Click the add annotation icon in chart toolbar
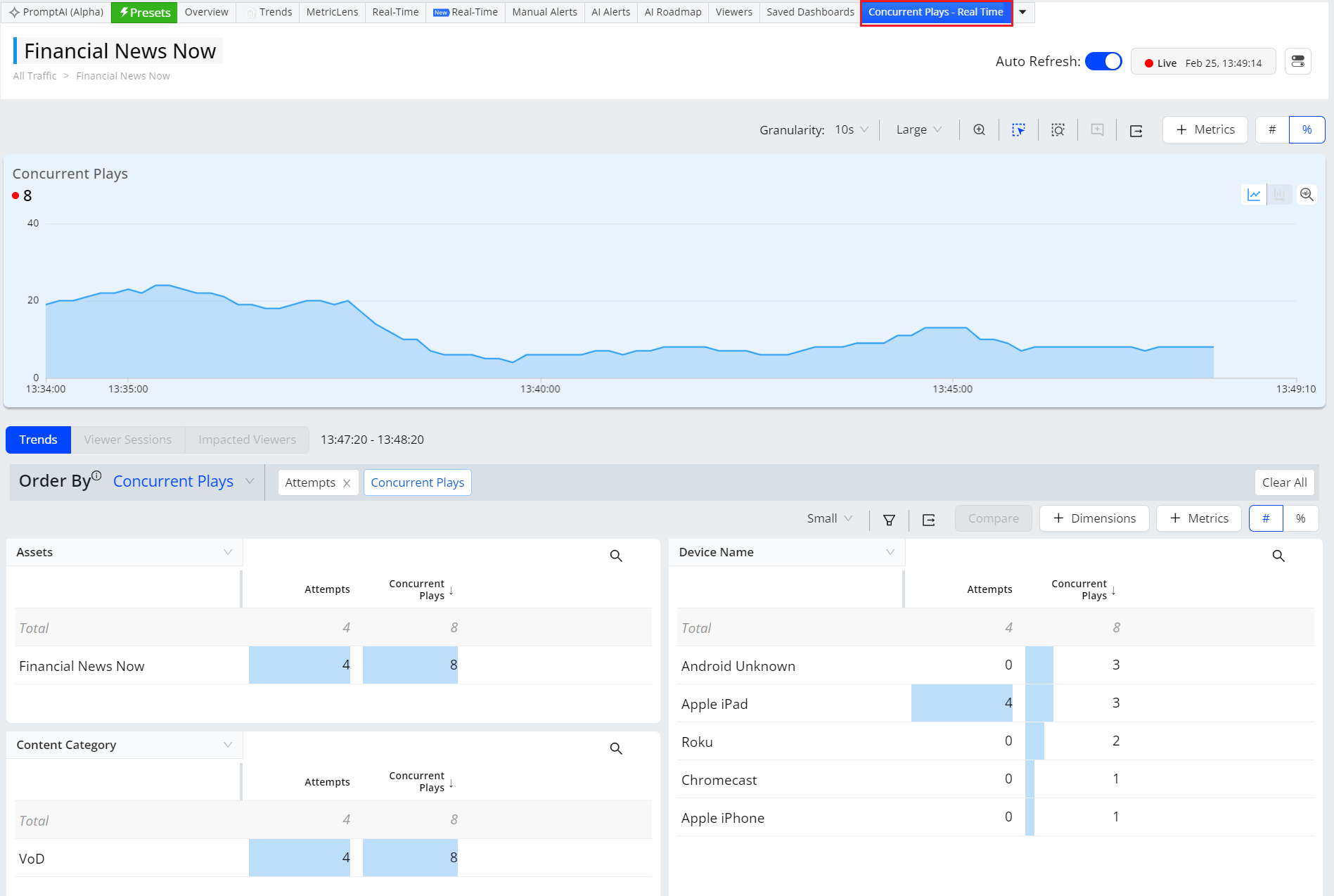The width and height of the screenshot is (1334, 896). click(1097, 130)
